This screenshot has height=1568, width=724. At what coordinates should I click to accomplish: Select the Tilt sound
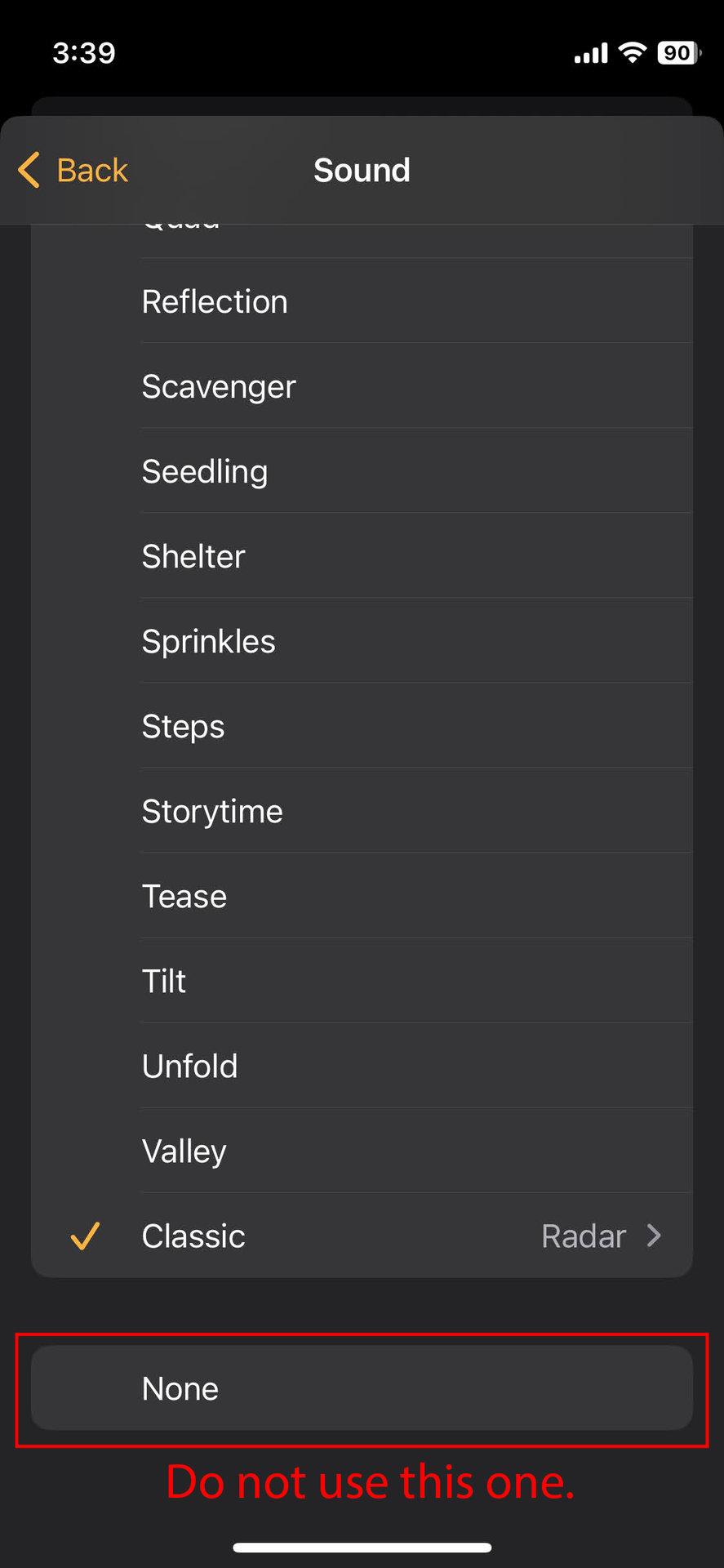click(164, 981)
